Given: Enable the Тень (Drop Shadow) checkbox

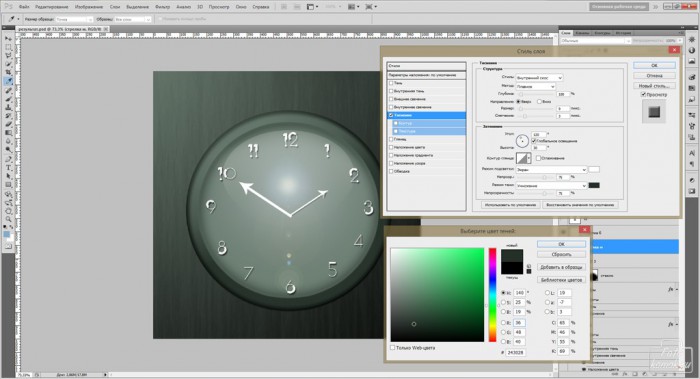Looking at the screenshot, I should (x=391, y=83).
